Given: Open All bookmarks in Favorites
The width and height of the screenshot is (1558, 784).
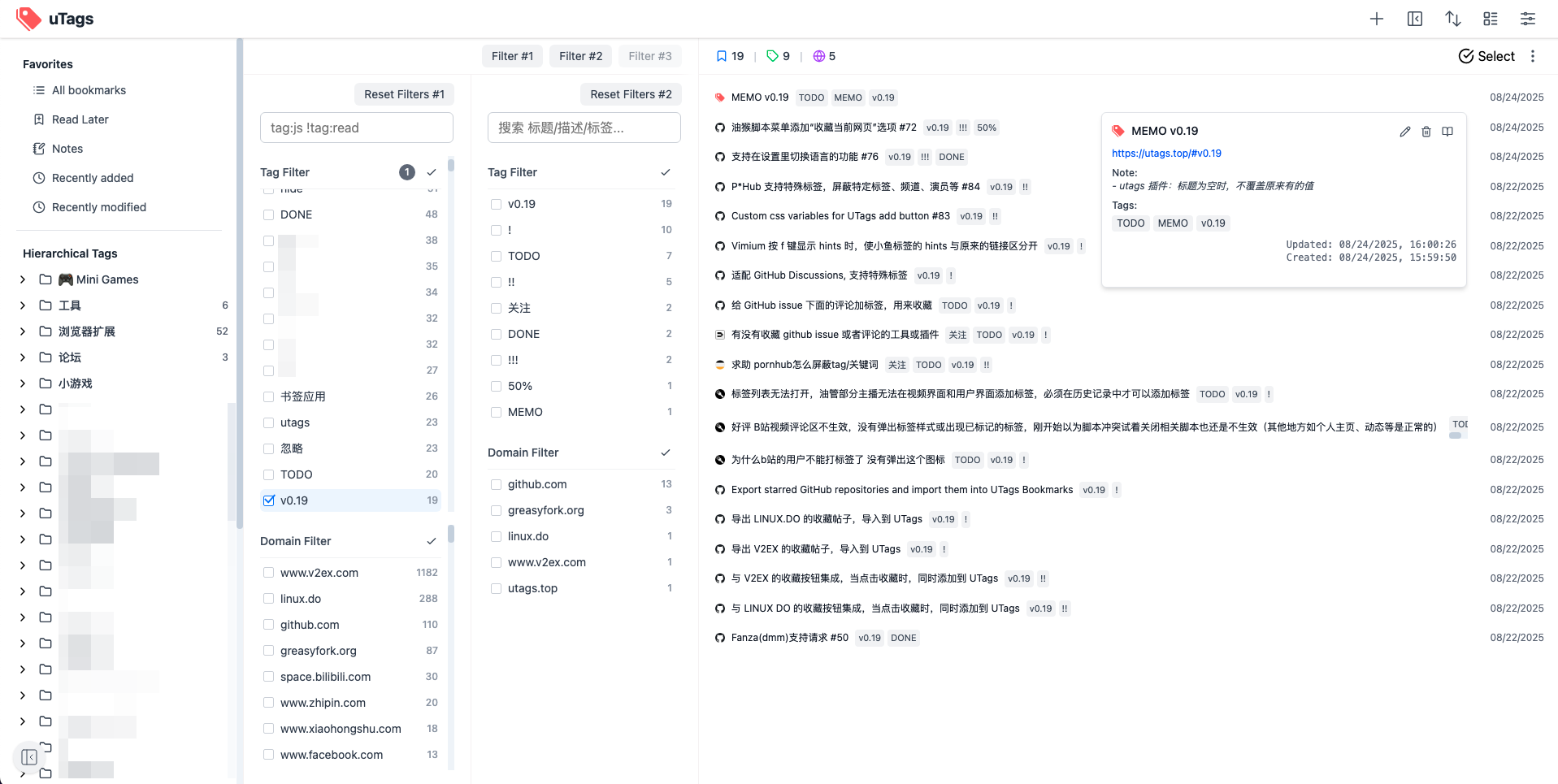Looking at the screenshot, I should (x=89, y=90).
